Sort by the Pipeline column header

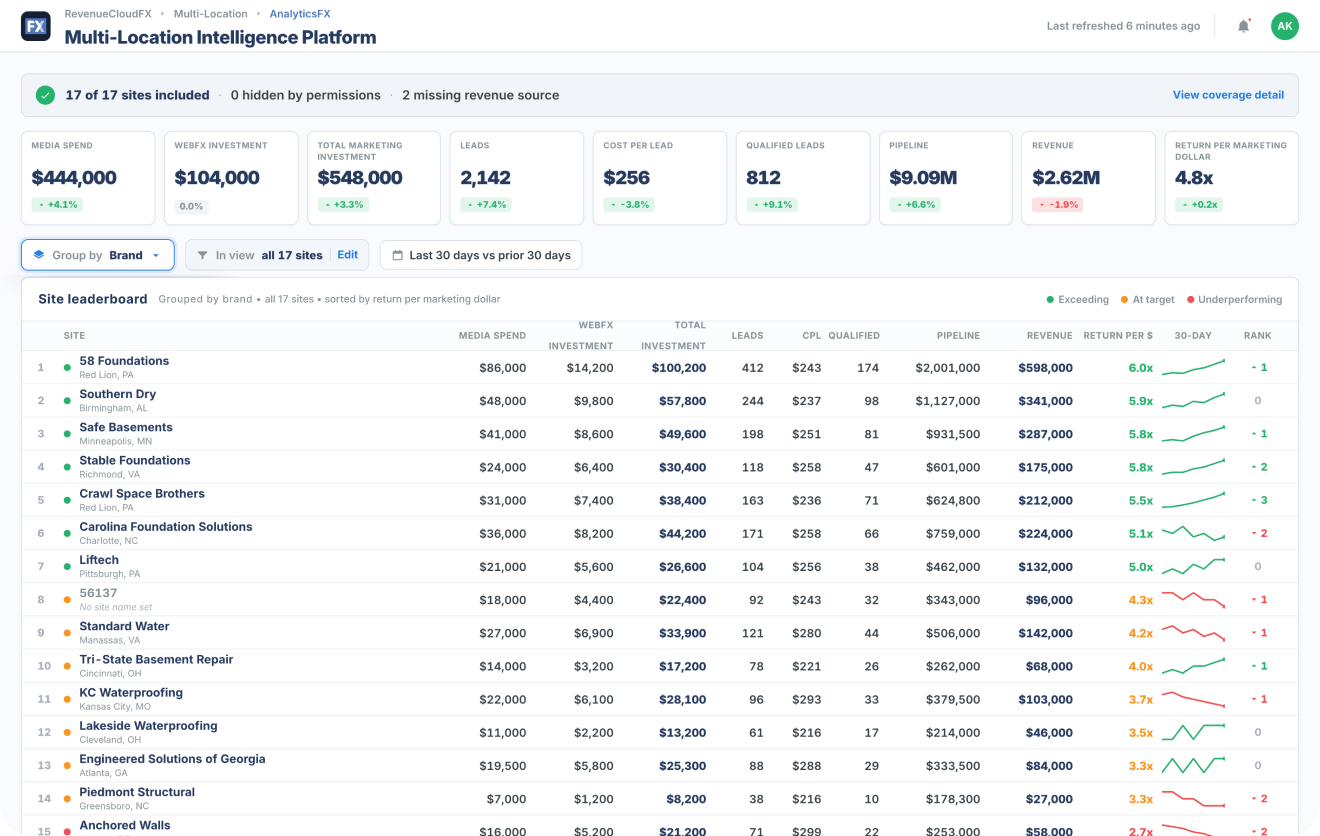(959, 336)
